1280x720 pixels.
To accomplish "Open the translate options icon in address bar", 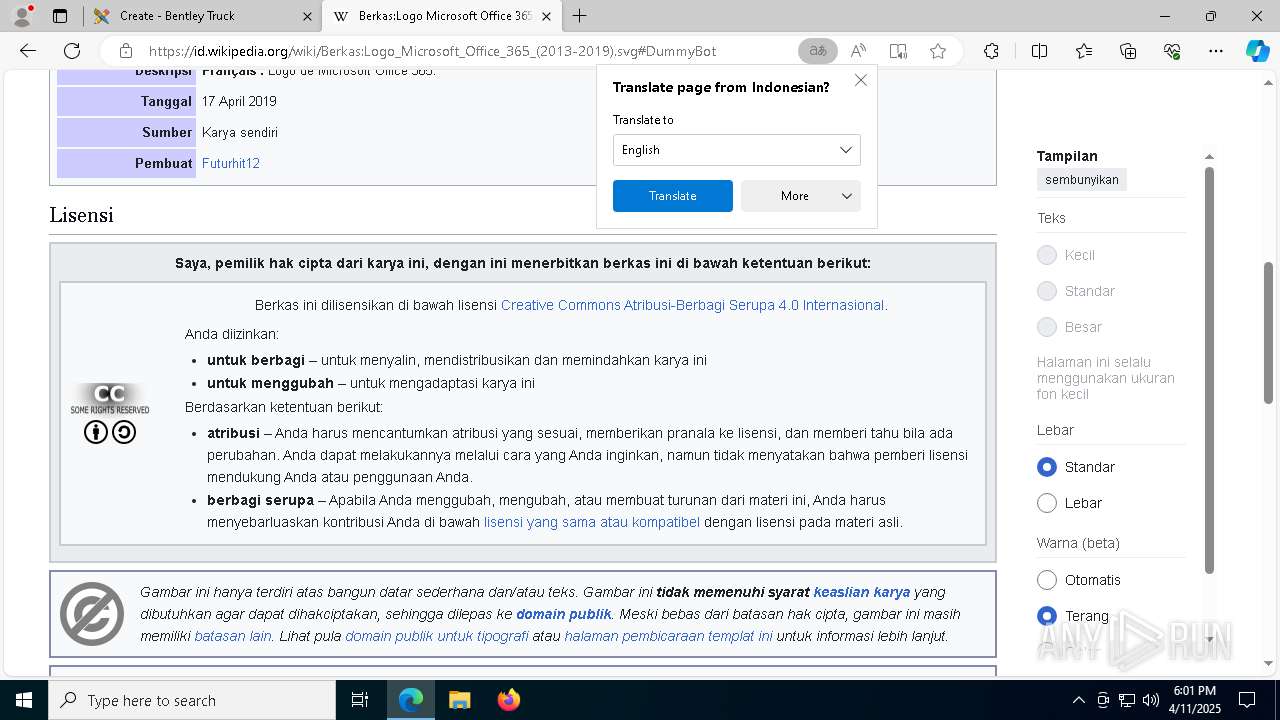I will [x=818, y=51].
